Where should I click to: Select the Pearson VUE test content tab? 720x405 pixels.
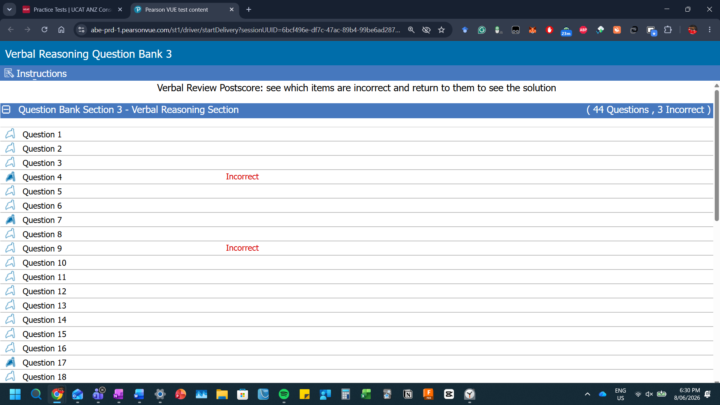coord(184,9)
